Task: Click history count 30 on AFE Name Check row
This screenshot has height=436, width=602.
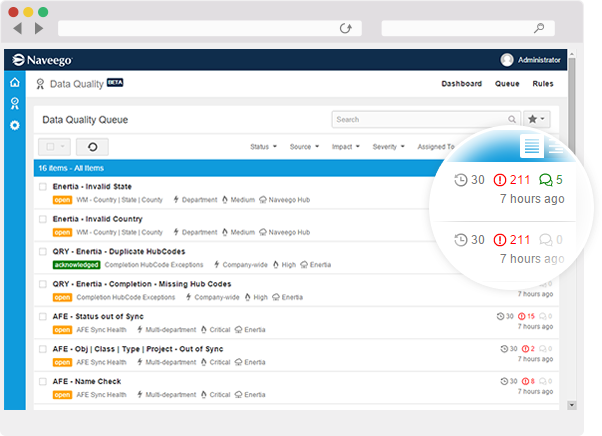Action: (x=509, y=381)
